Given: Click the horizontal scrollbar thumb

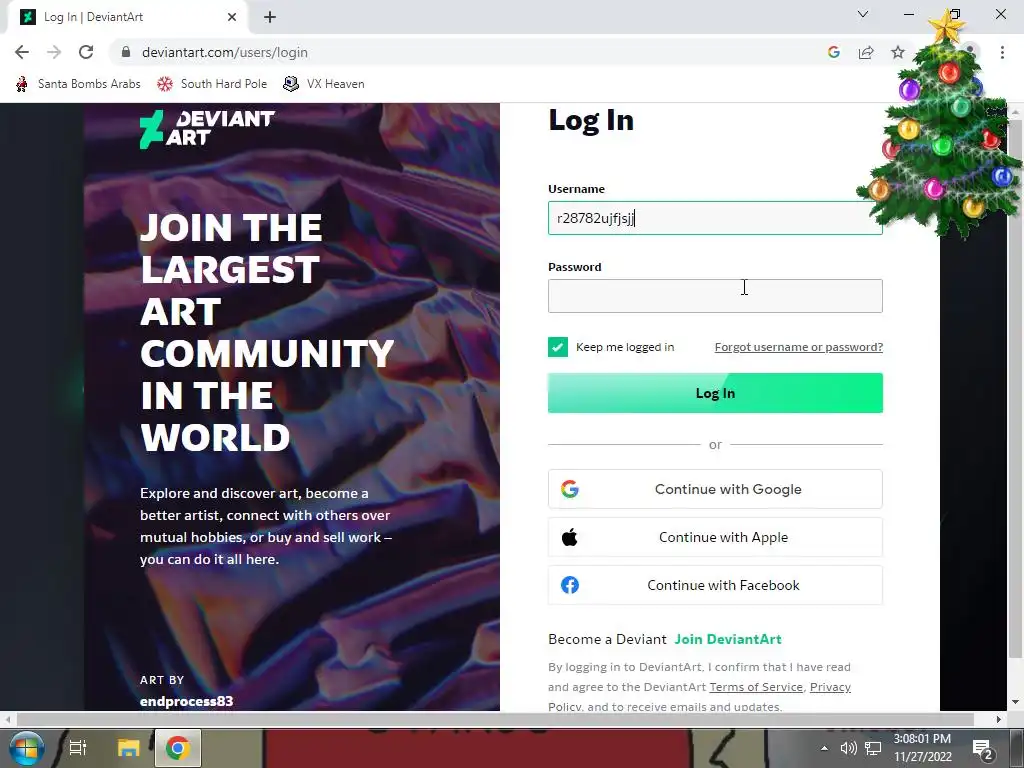Looking at the screenshot, I should pos(495,719).
